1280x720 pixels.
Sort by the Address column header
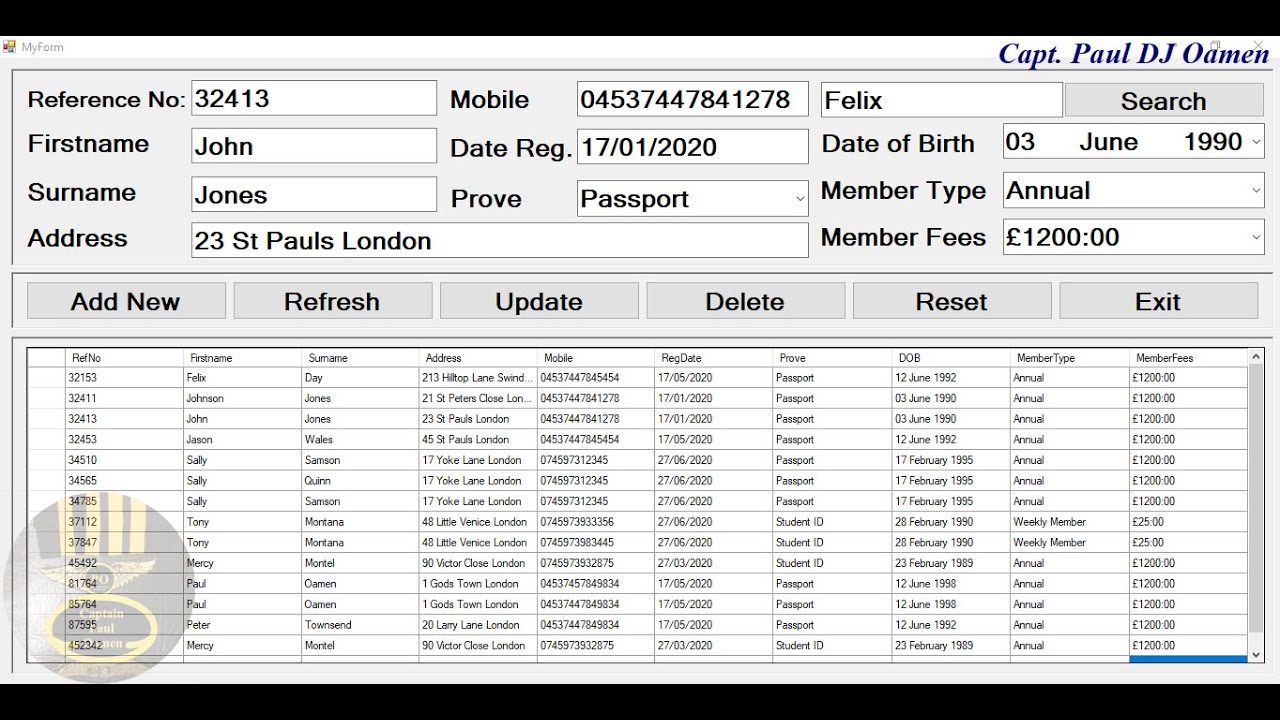[479, 358]
